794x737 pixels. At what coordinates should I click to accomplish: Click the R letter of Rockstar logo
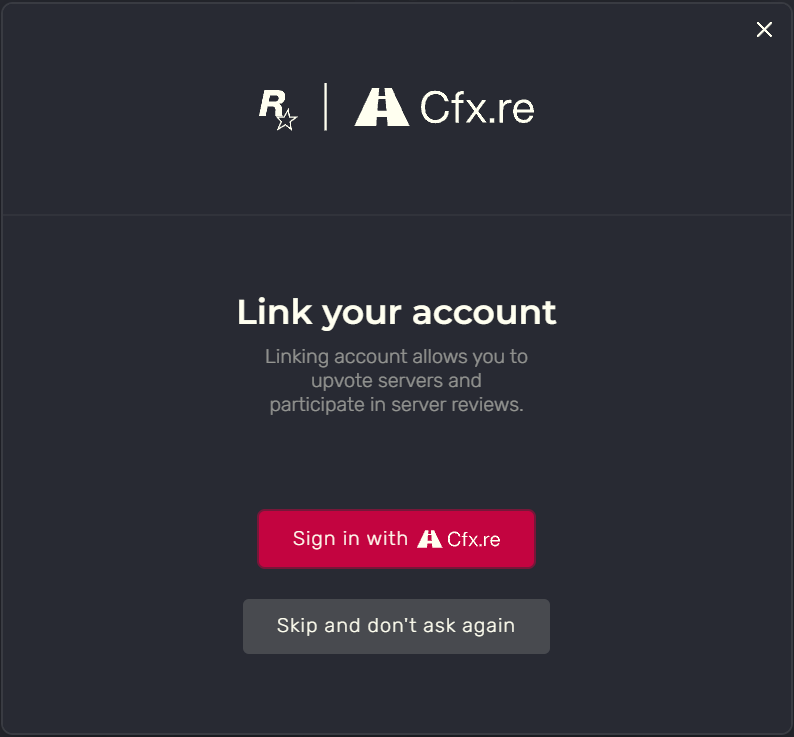click(271, 103)
